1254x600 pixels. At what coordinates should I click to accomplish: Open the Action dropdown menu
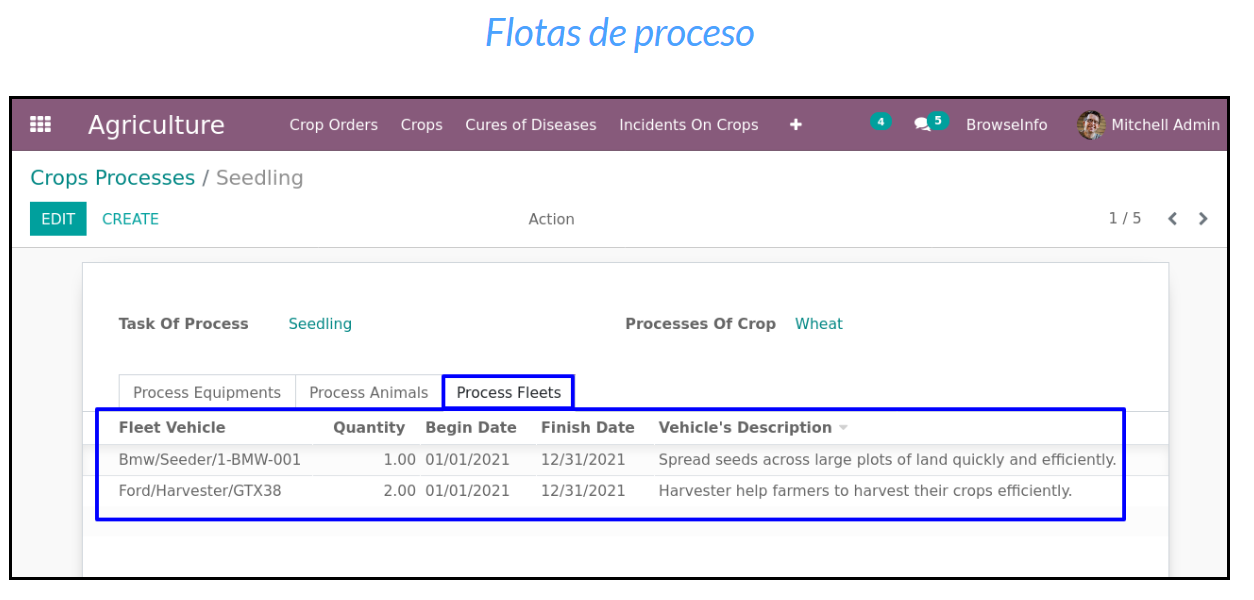(x=551, y=219)
